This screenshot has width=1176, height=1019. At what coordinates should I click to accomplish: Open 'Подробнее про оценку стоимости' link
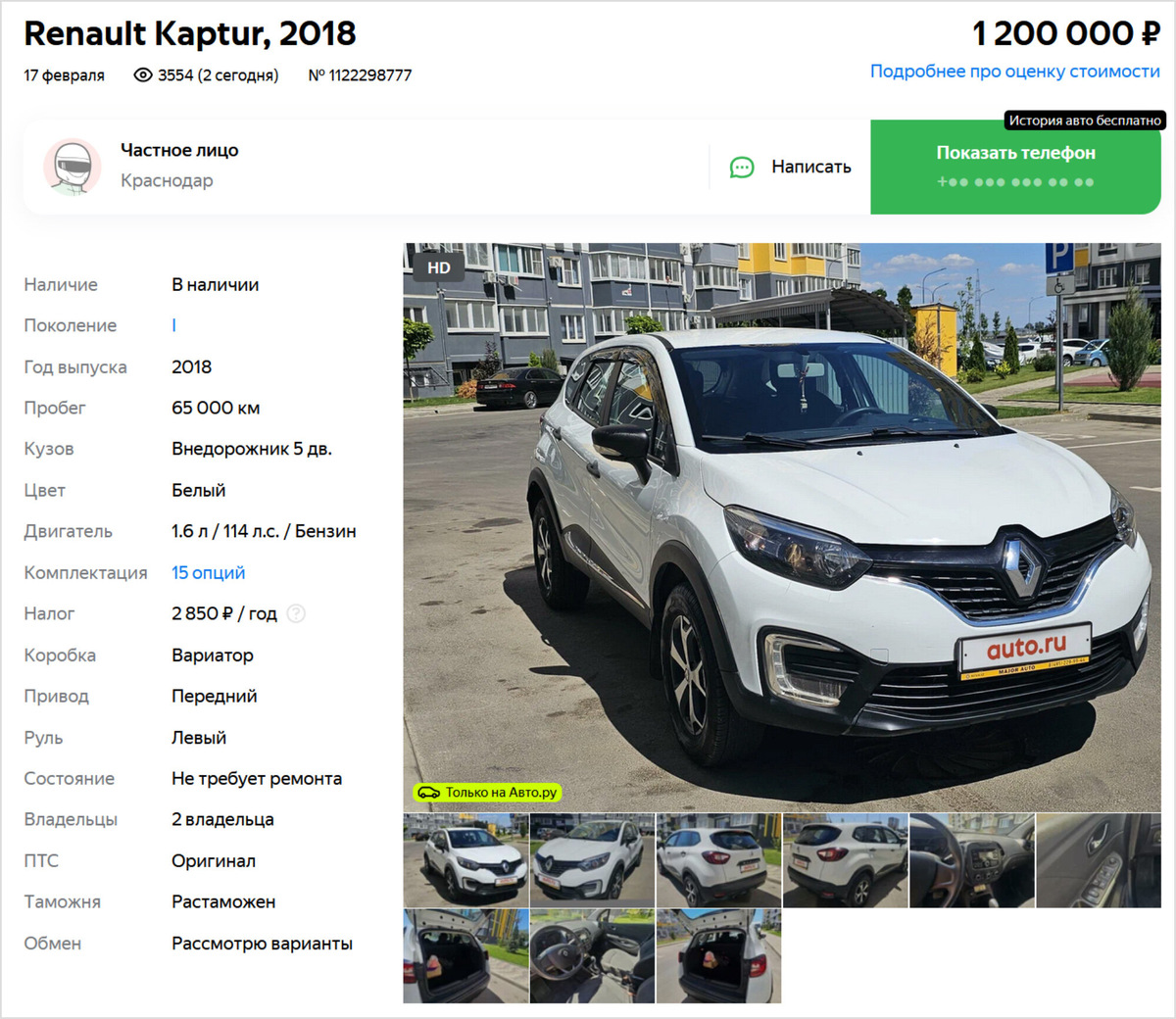[1015, 72]
